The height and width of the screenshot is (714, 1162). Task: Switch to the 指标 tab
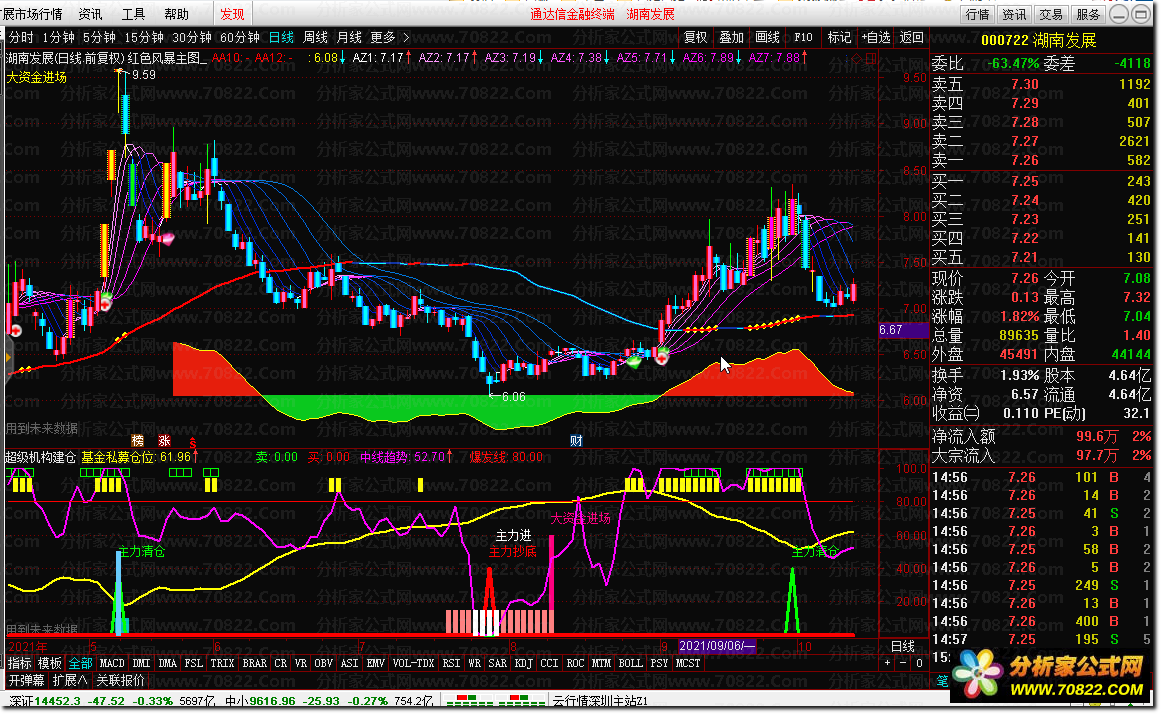20,663
